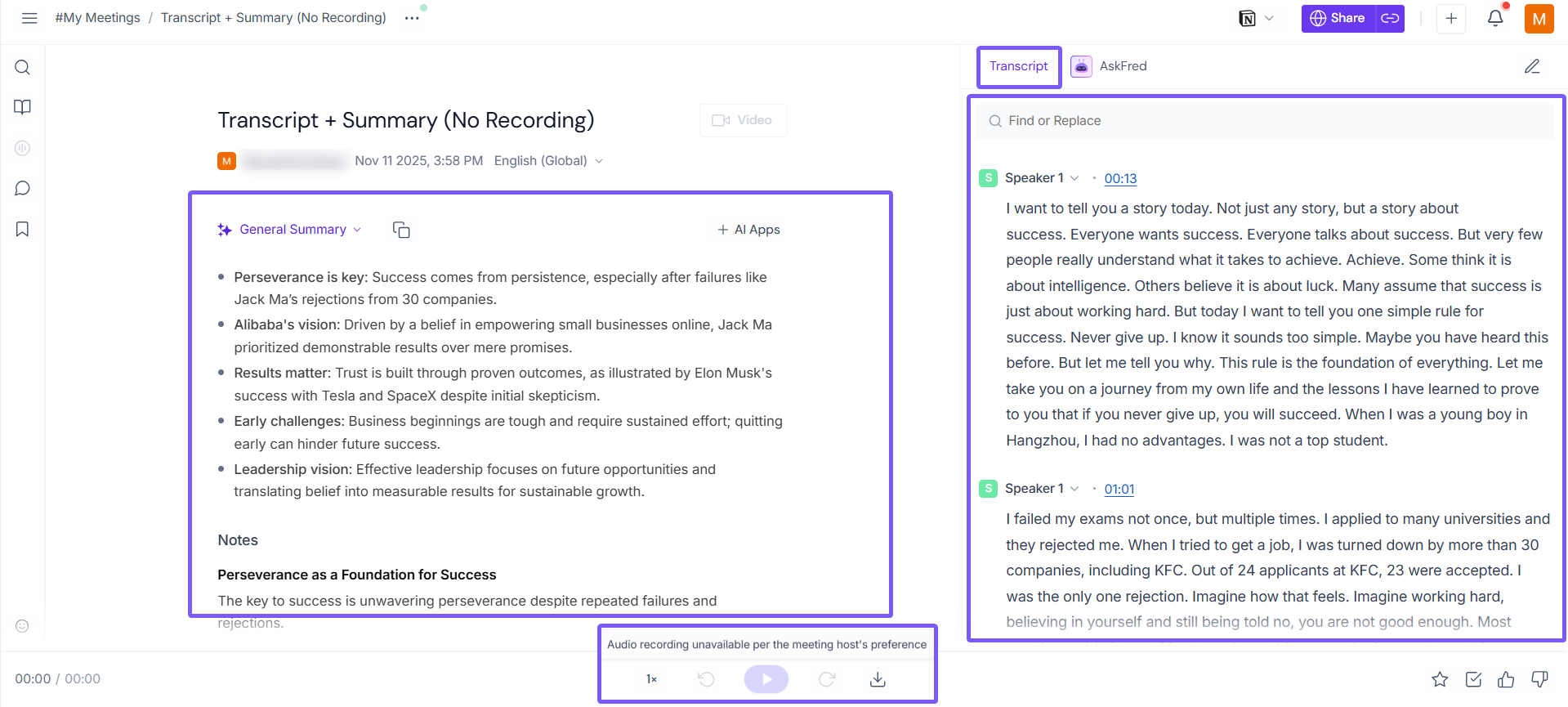The height and width of the screenshot is (707, 1568).
Task: Click the Notion integration icon
Action: tap(1247, 18)
